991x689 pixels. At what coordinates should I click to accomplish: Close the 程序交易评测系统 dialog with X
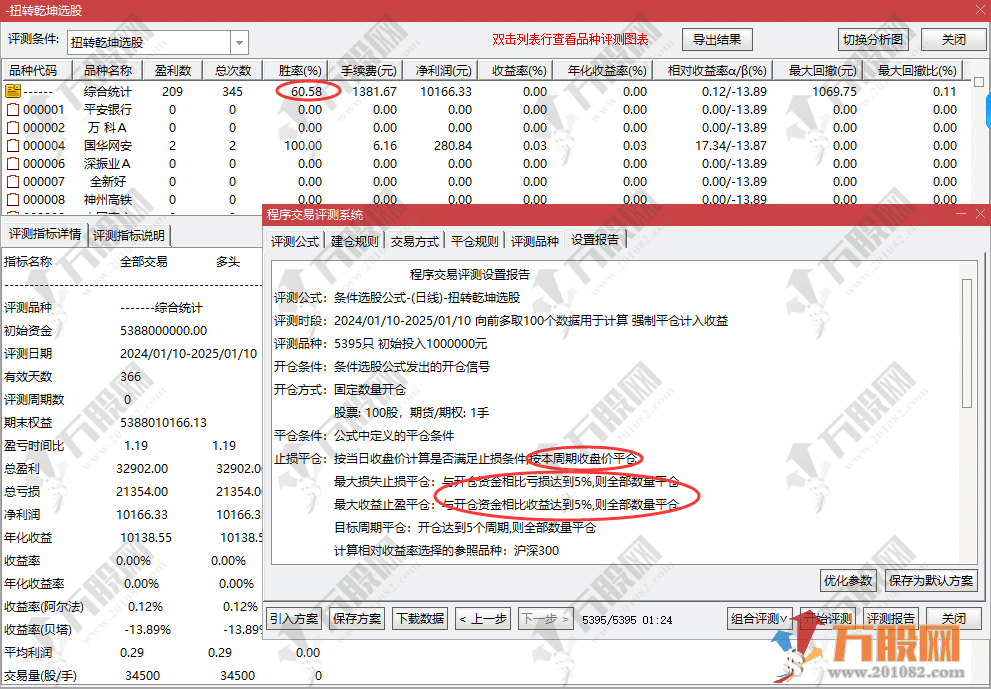[980, 214]
